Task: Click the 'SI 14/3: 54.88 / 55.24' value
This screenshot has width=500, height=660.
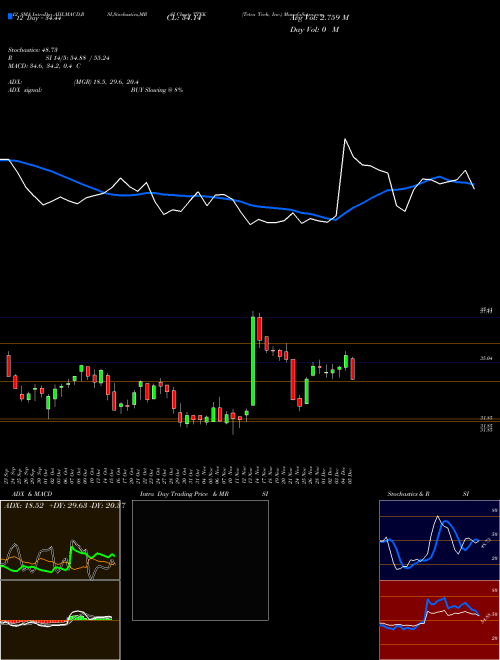Action: coord(78,58)
